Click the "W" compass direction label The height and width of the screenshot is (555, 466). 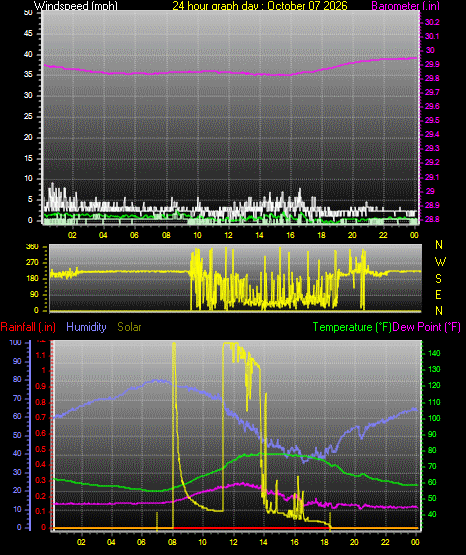[440, 262]
